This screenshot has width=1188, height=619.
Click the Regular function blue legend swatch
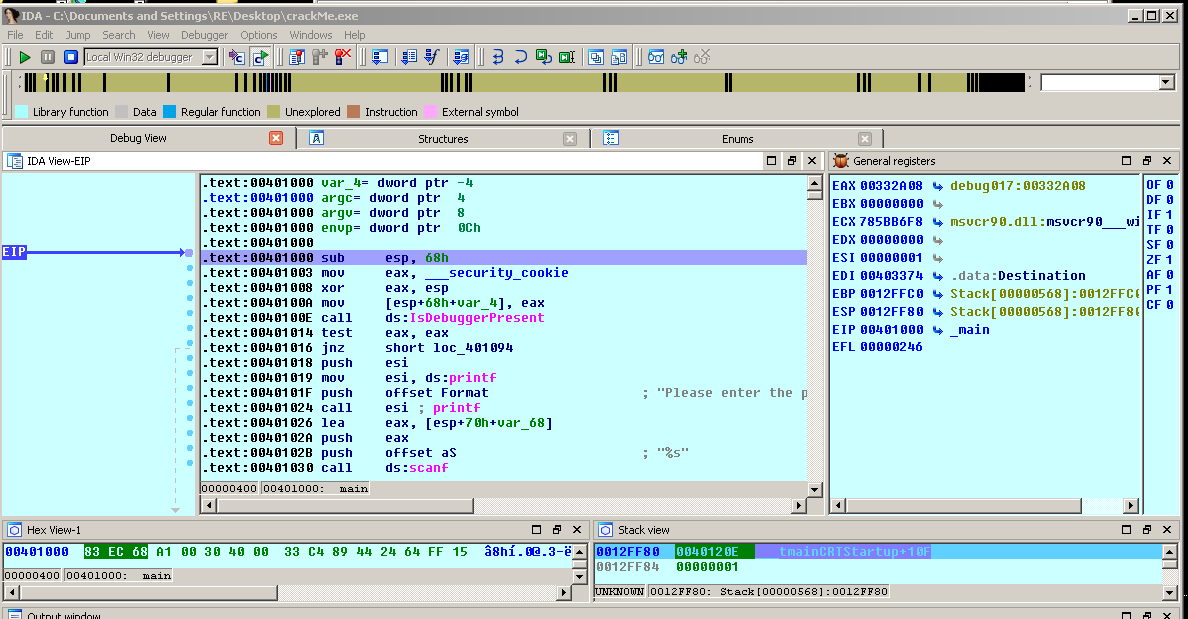(169, 112)
